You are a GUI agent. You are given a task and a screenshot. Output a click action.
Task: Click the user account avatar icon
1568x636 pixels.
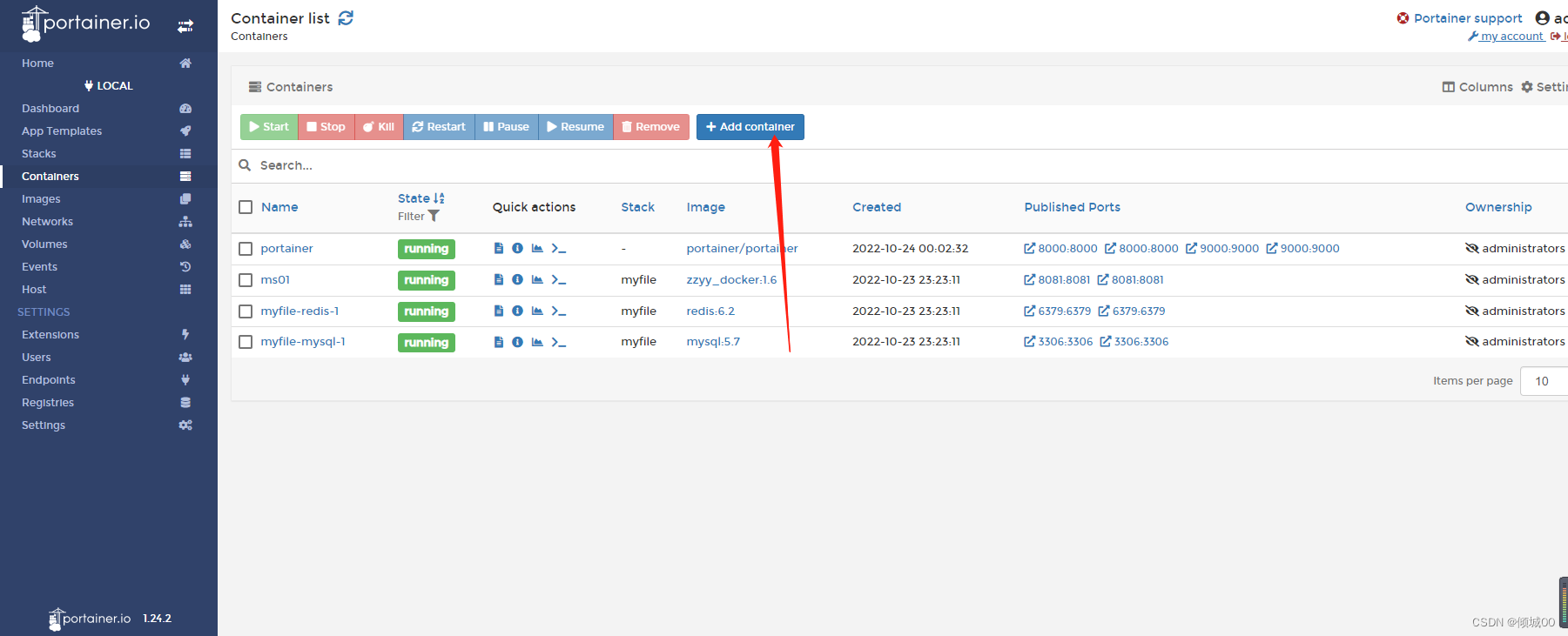(x=1542, y=18)
